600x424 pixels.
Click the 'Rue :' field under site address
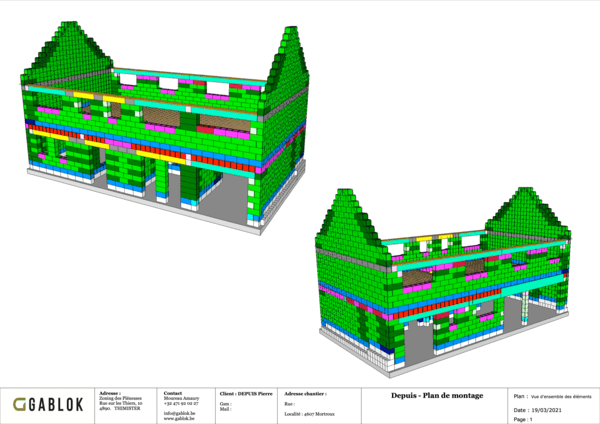[289, 404]
